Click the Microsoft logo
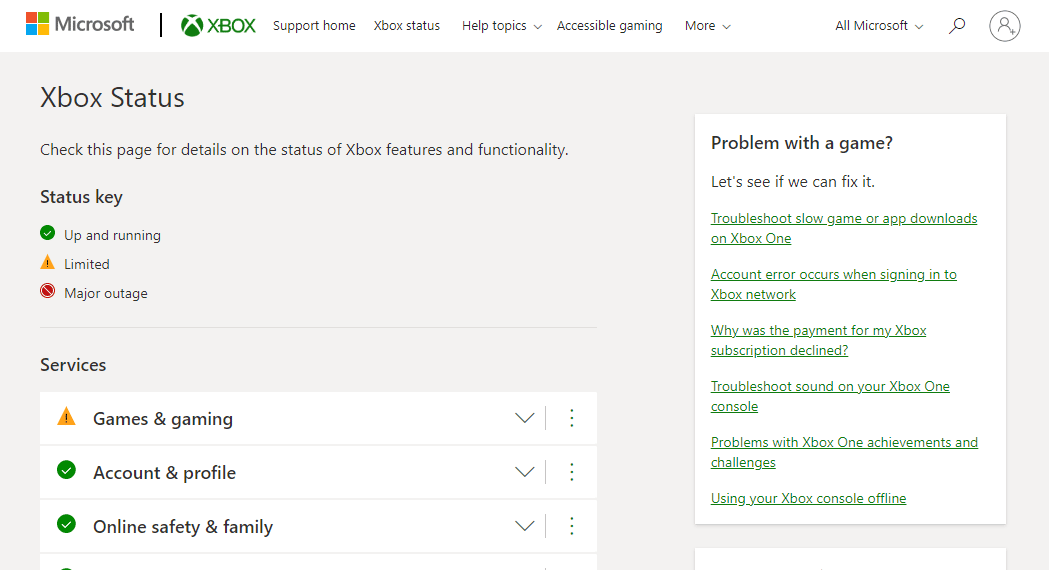 pyautogui.click(x=80, y=25)
